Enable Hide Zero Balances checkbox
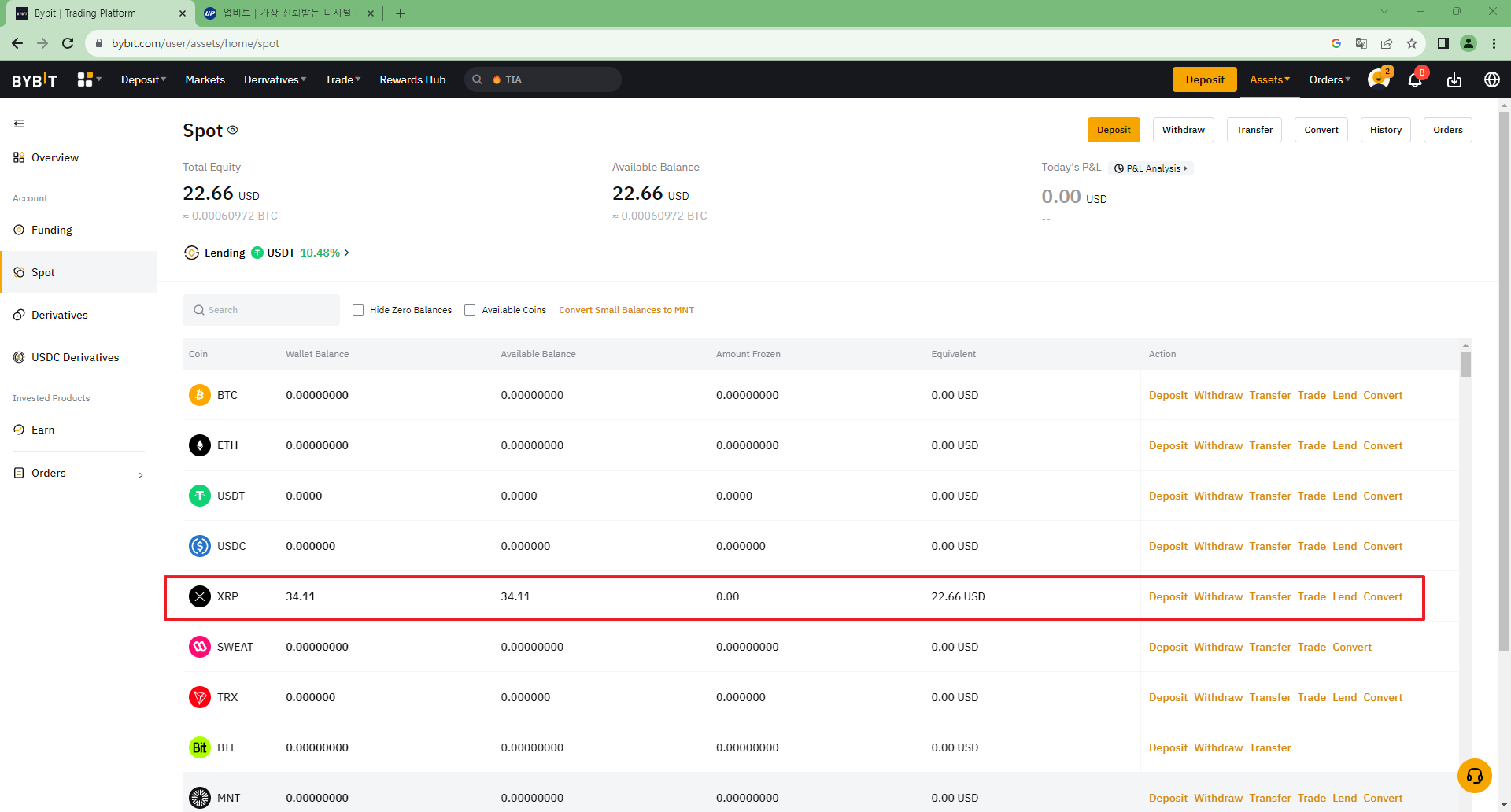 358,310
